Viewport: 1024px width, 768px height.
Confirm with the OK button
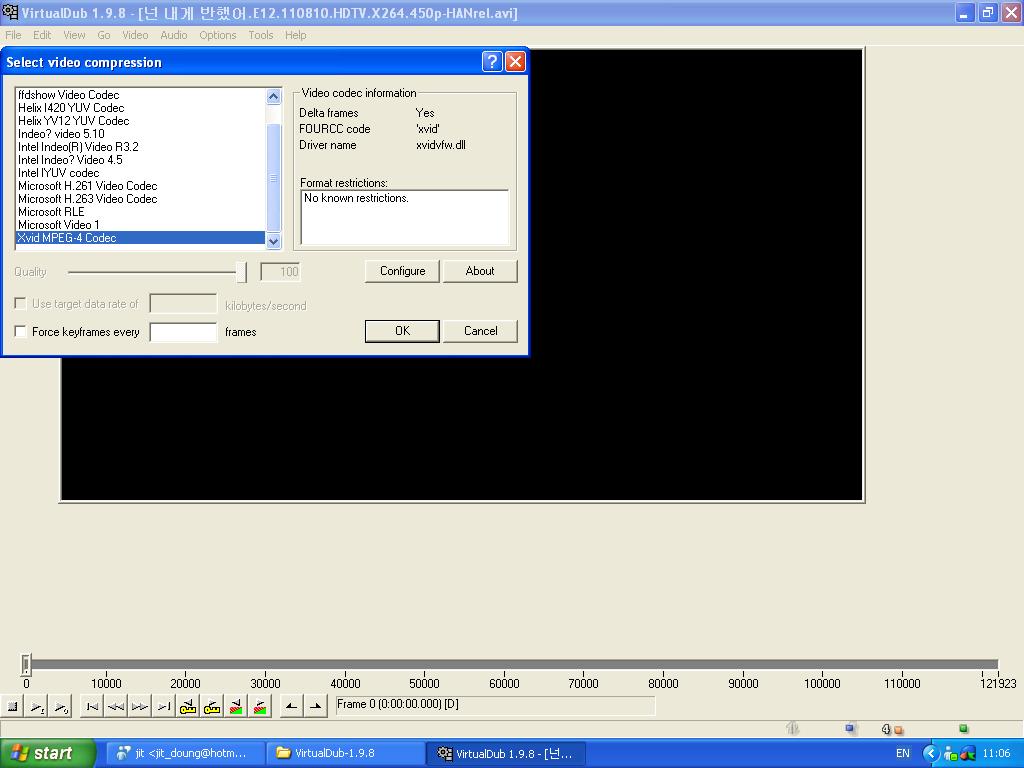coord(402,331)
